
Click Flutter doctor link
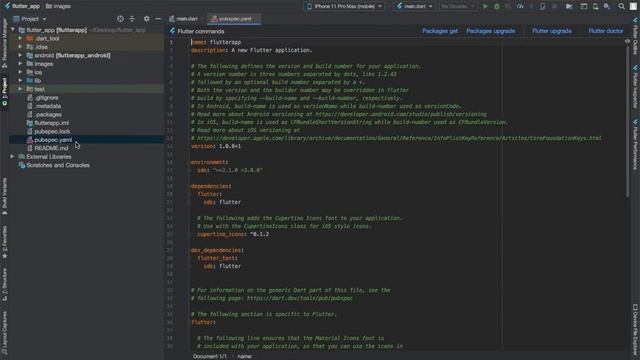pos(606,31)
